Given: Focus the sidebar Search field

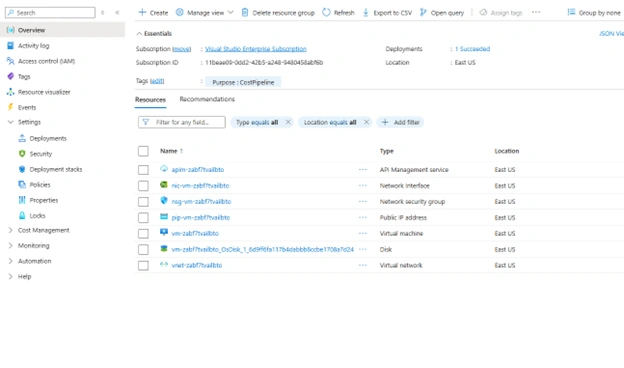Looking at the screenshot, I should [50, 13].
